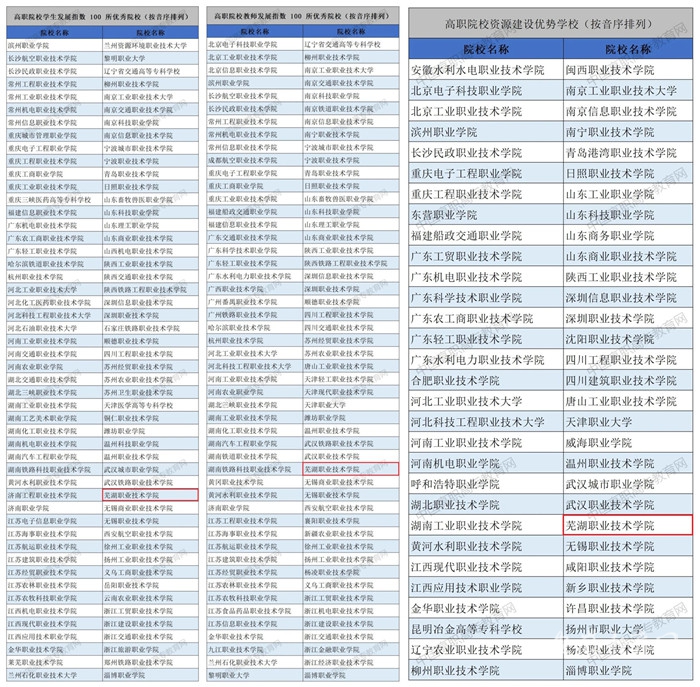The image size is (700, 687).
Task: Click 东营职业学院 in the resource table
Action: 486,215
